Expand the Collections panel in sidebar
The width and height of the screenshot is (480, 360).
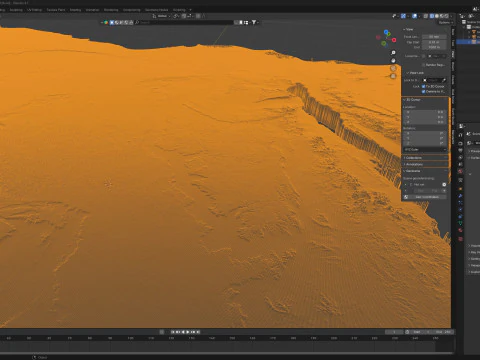tap(425, 158)
